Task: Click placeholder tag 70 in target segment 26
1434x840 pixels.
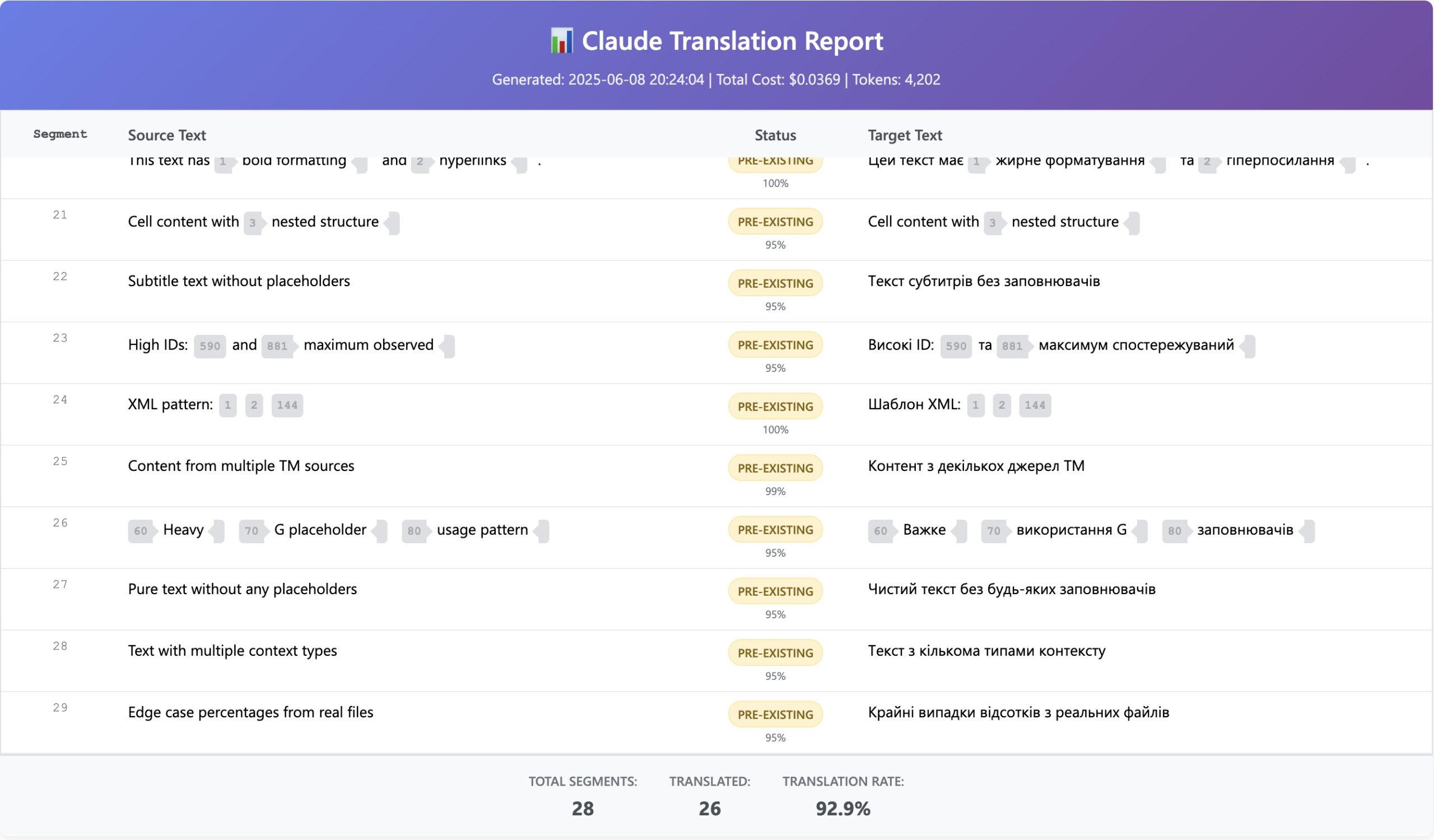Action: point(994,531)
